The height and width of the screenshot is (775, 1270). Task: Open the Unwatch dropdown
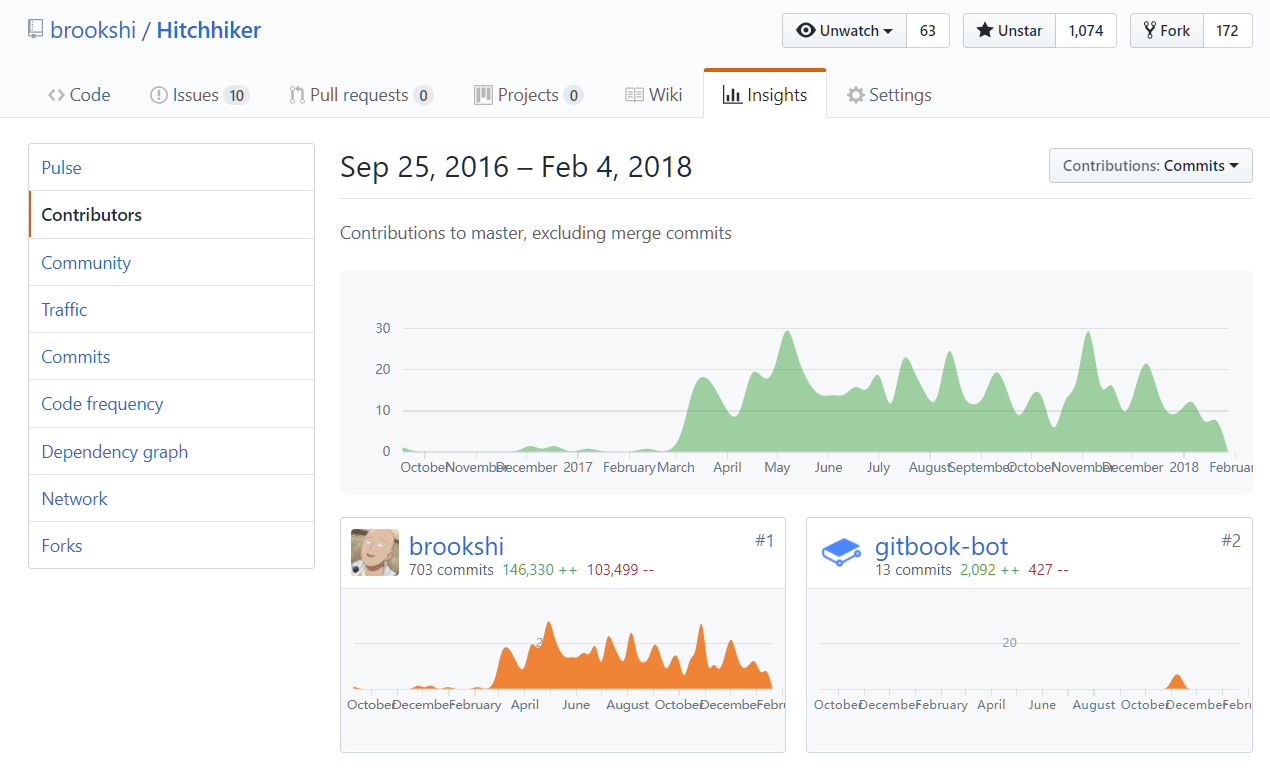click(844, 30)
